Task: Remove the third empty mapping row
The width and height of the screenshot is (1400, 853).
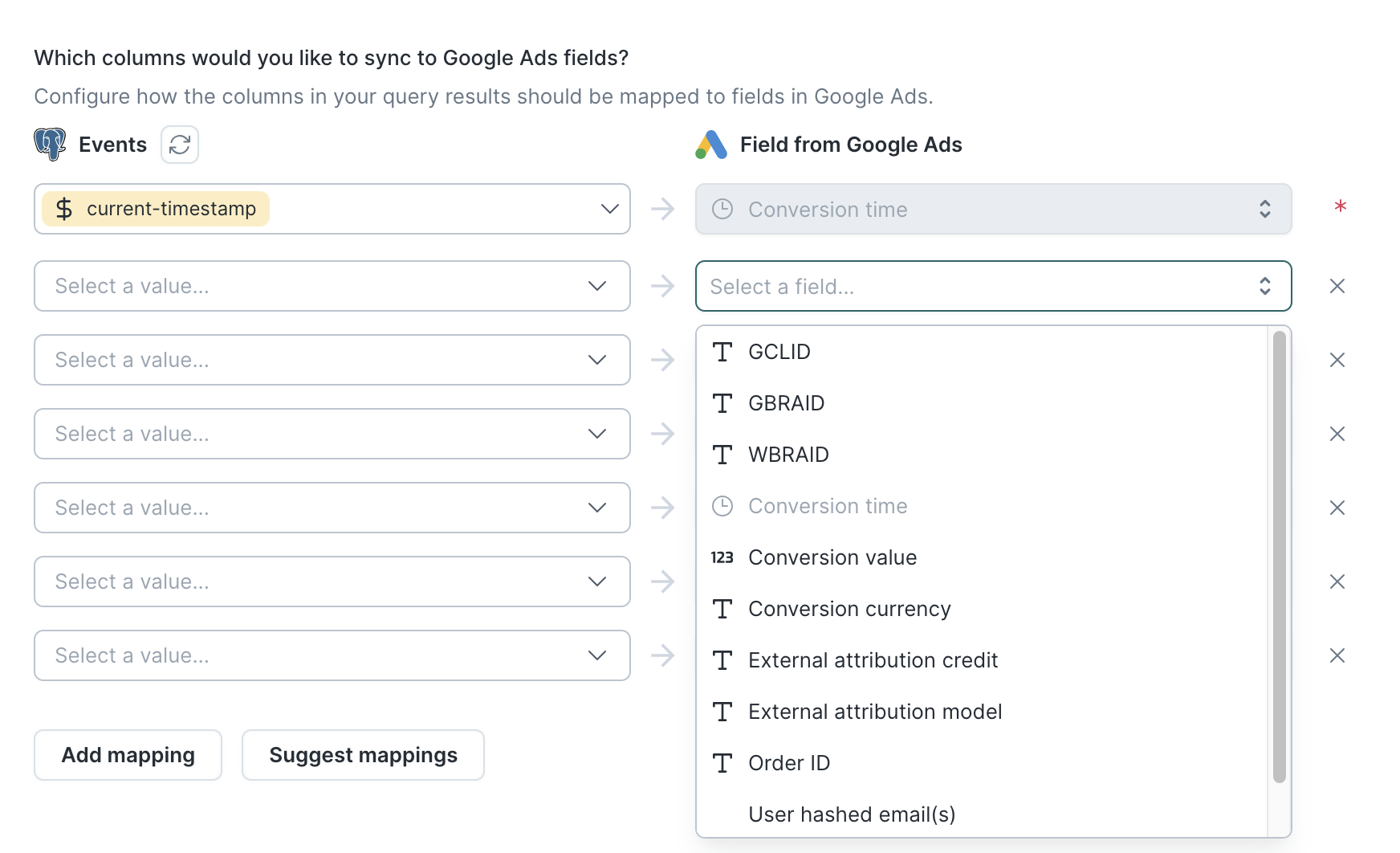Action: click(1337, 434)
